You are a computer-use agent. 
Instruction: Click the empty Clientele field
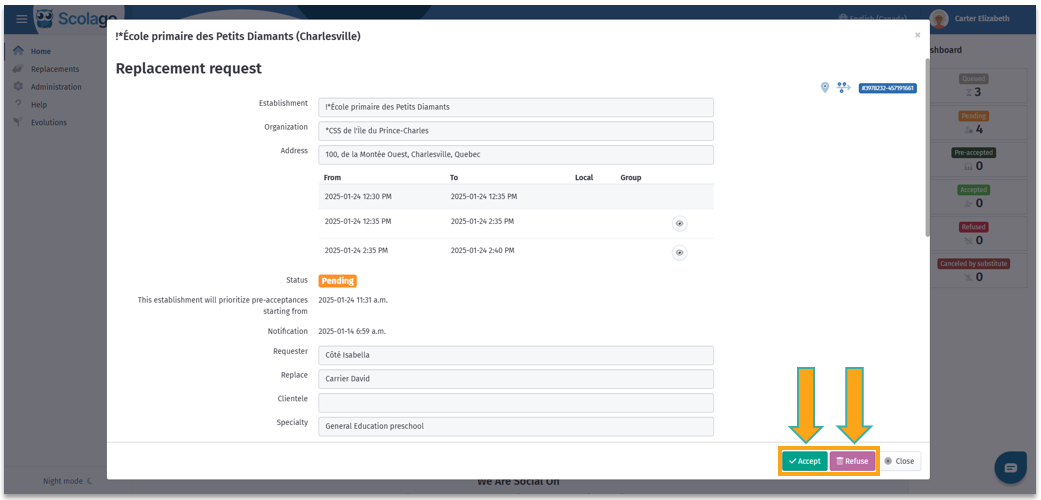(x=516, y=403)
